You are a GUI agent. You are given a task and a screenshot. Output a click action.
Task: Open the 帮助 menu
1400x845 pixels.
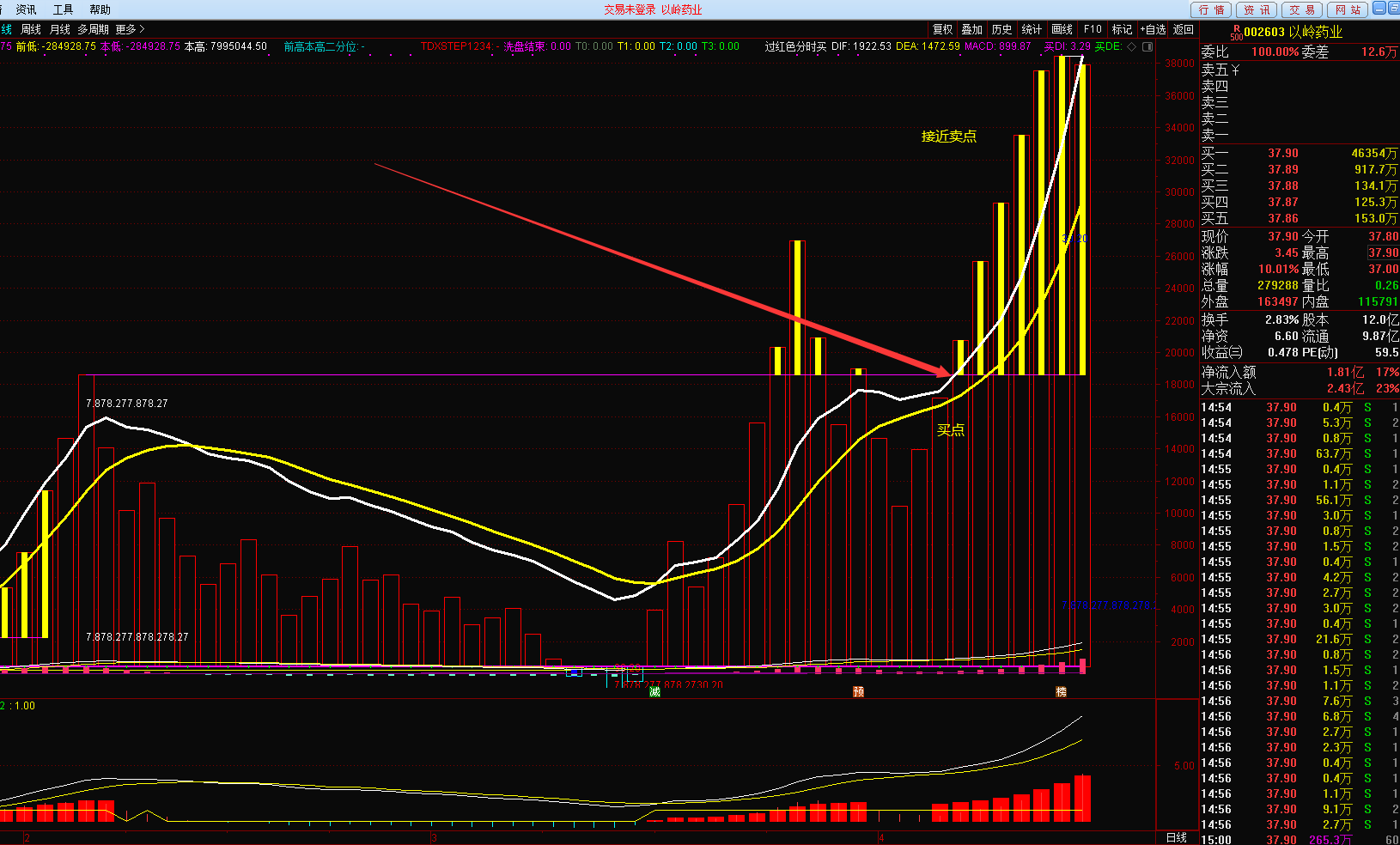click(100, 9)
